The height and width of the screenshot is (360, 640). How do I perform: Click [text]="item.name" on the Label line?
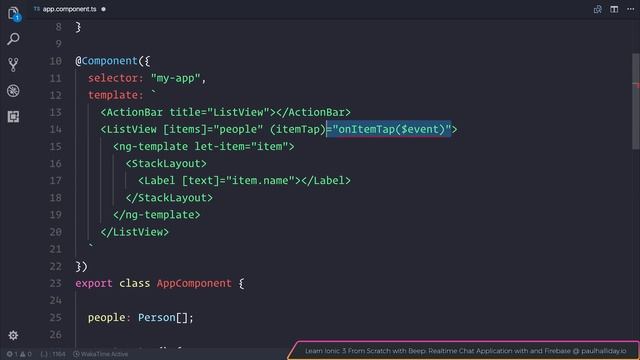238,180
